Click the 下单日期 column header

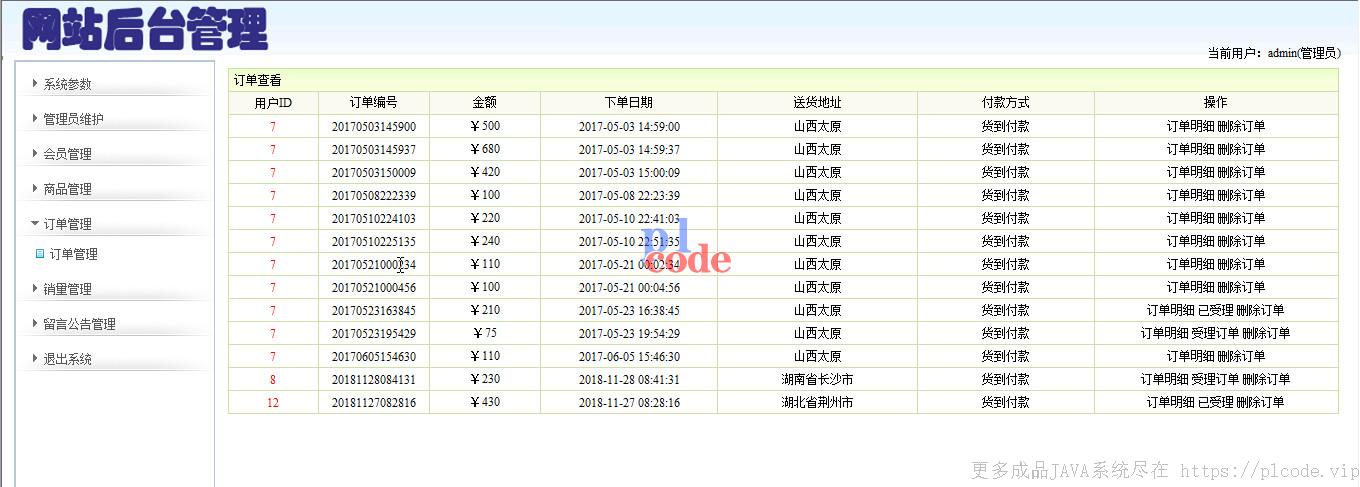click(629, 103)
